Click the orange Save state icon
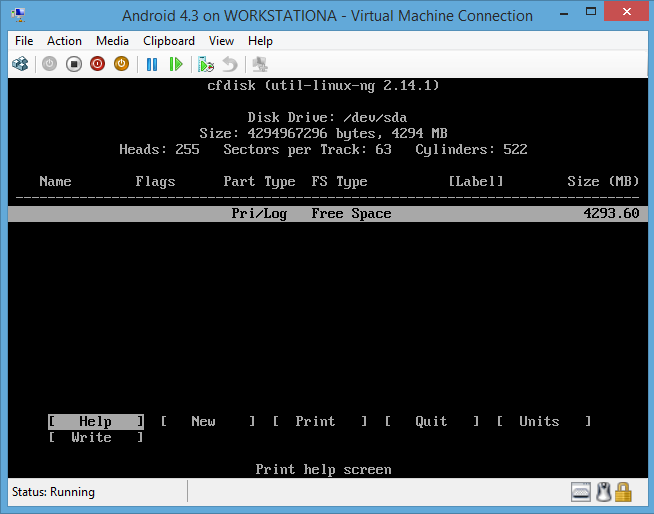Image resolution: width=654 pixels, height=514 pixels. (x=121, y=64)
